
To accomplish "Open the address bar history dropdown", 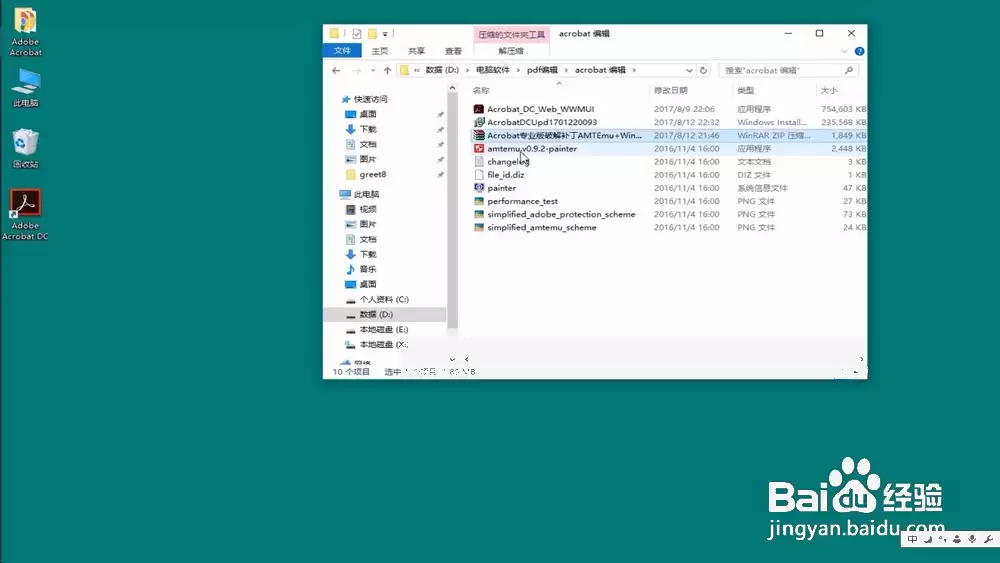I will pyautogui.click(x=689, y=71).
